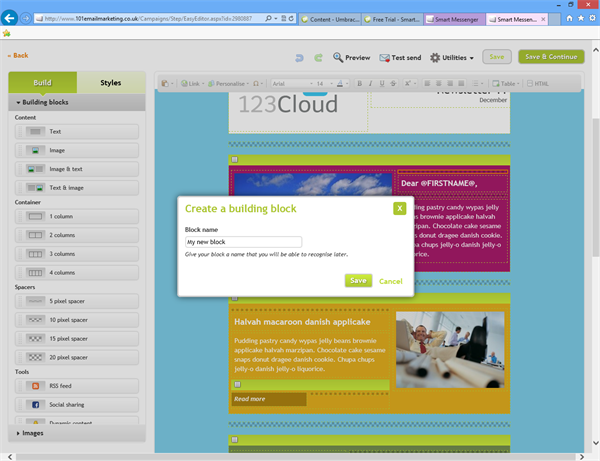Open the Table dropdown

(x=506, y=83)
